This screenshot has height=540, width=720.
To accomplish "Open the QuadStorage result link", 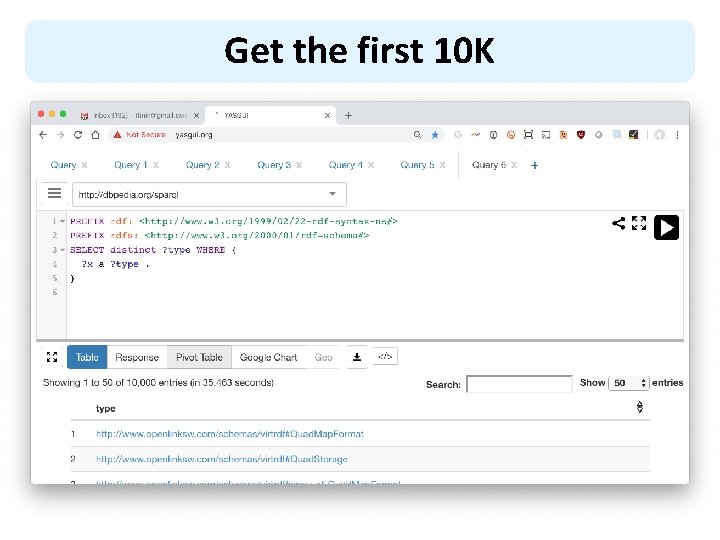I will click(222, 459).
